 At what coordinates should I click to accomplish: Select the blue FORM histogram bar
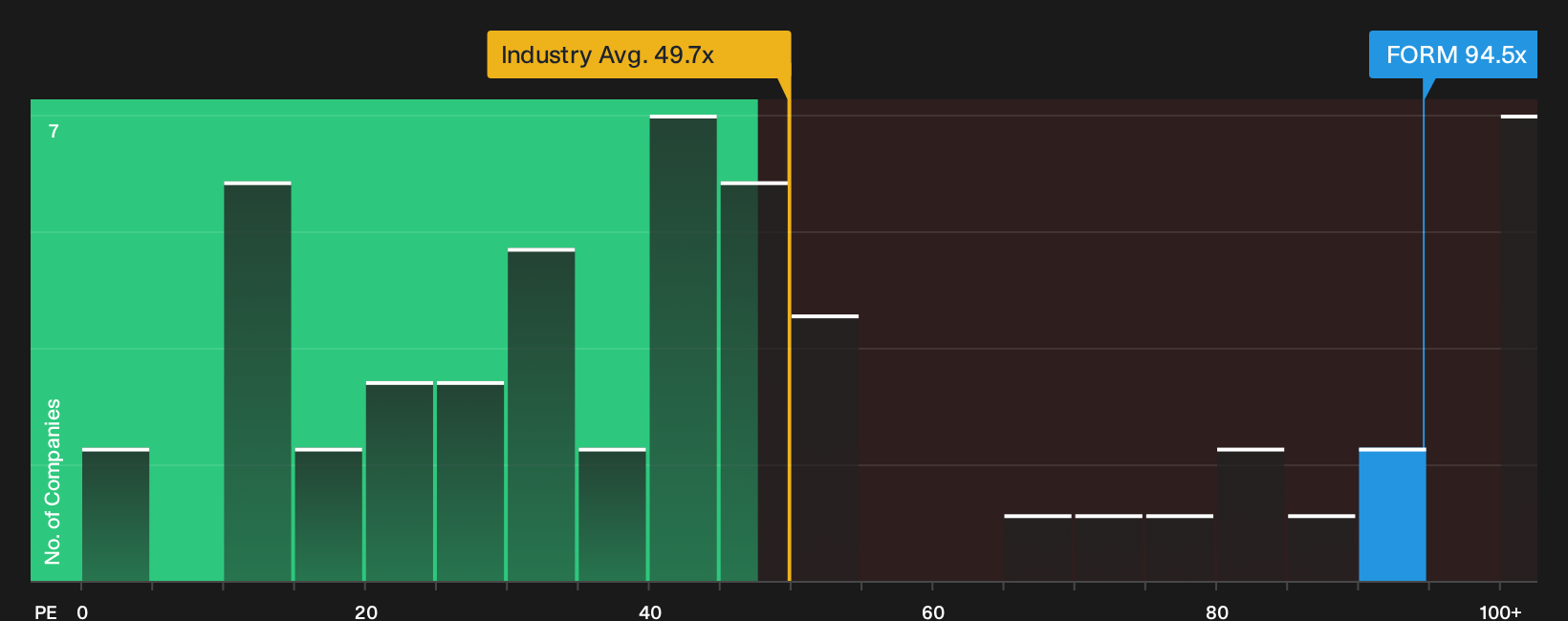(x=1392, y=515)
